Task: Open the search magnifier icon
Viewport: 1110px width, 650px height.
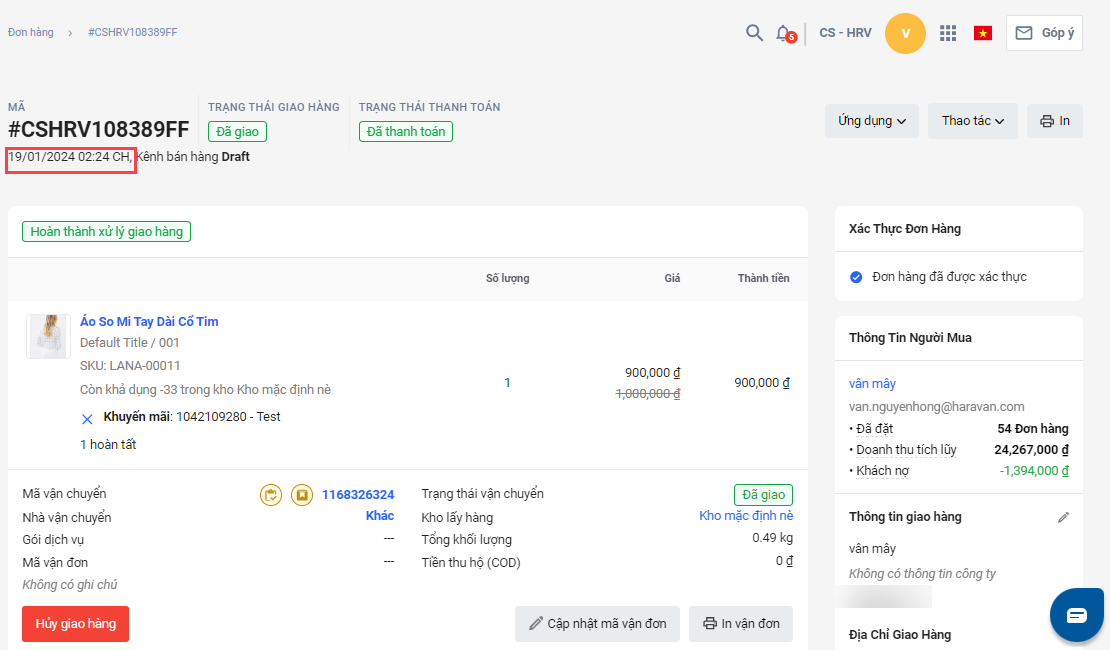Action: click(754, 33)
